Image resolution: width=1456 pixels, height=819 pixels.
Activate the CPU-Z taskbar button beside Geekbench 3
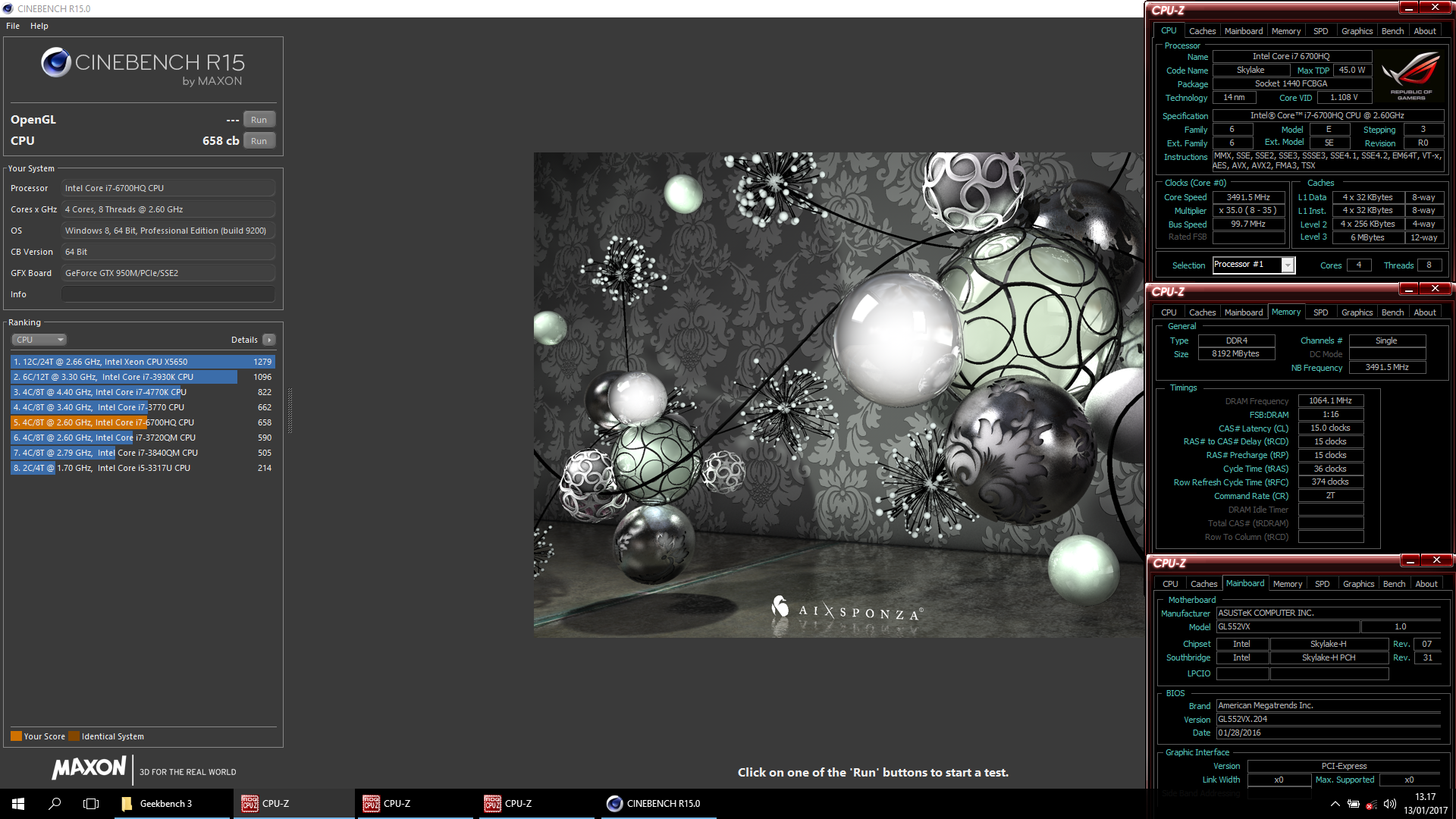(293, 803)
